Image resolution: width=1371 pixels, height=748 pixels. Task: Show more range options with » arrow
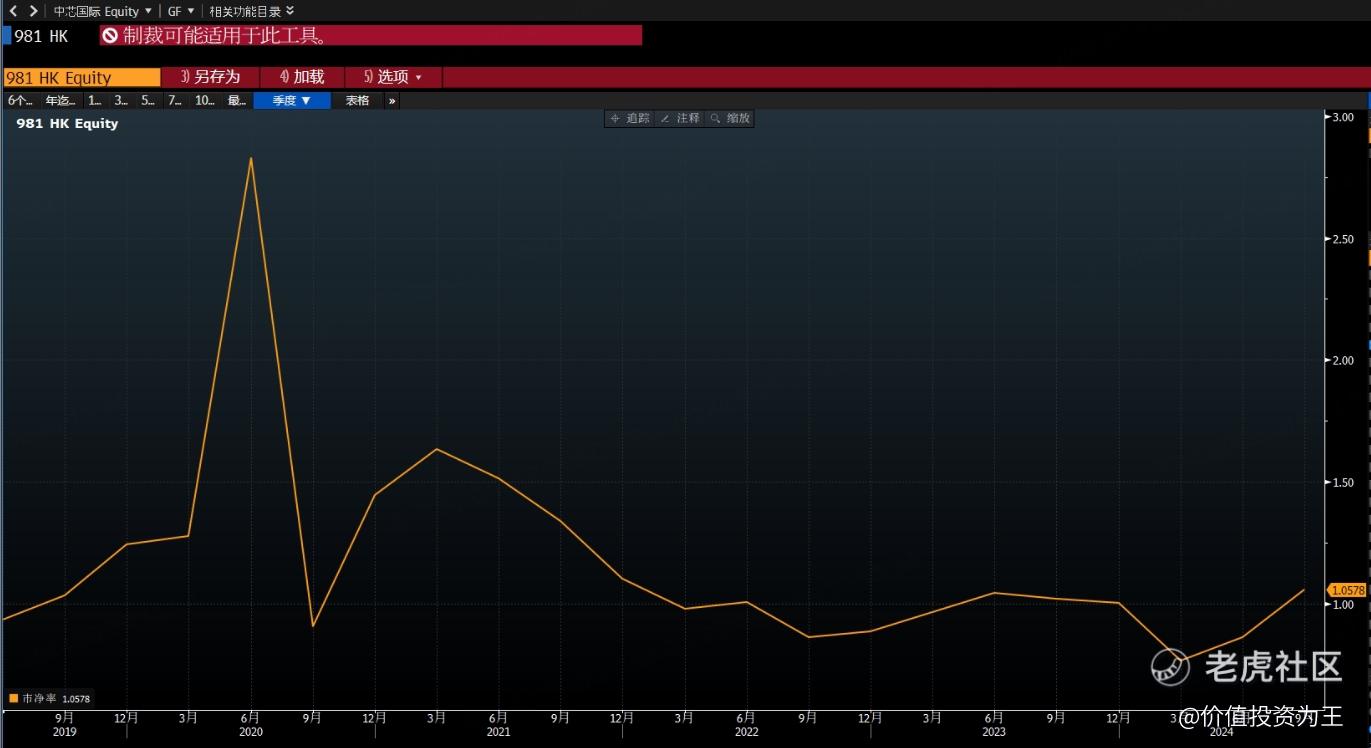click(x=391, y=101)
